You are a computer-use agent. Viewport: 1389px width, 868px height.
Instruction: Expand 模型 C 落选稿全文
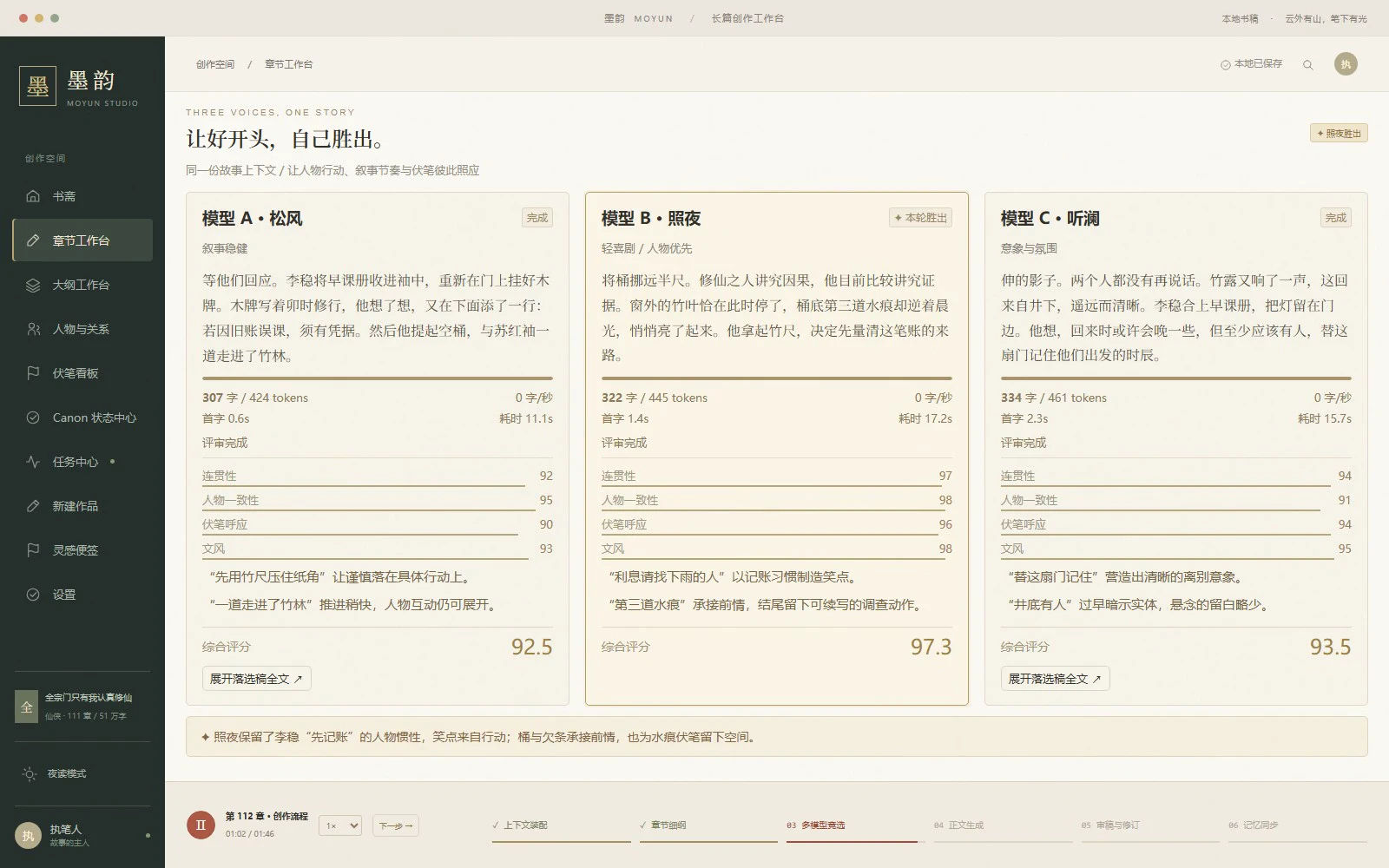pos(1055,679)
